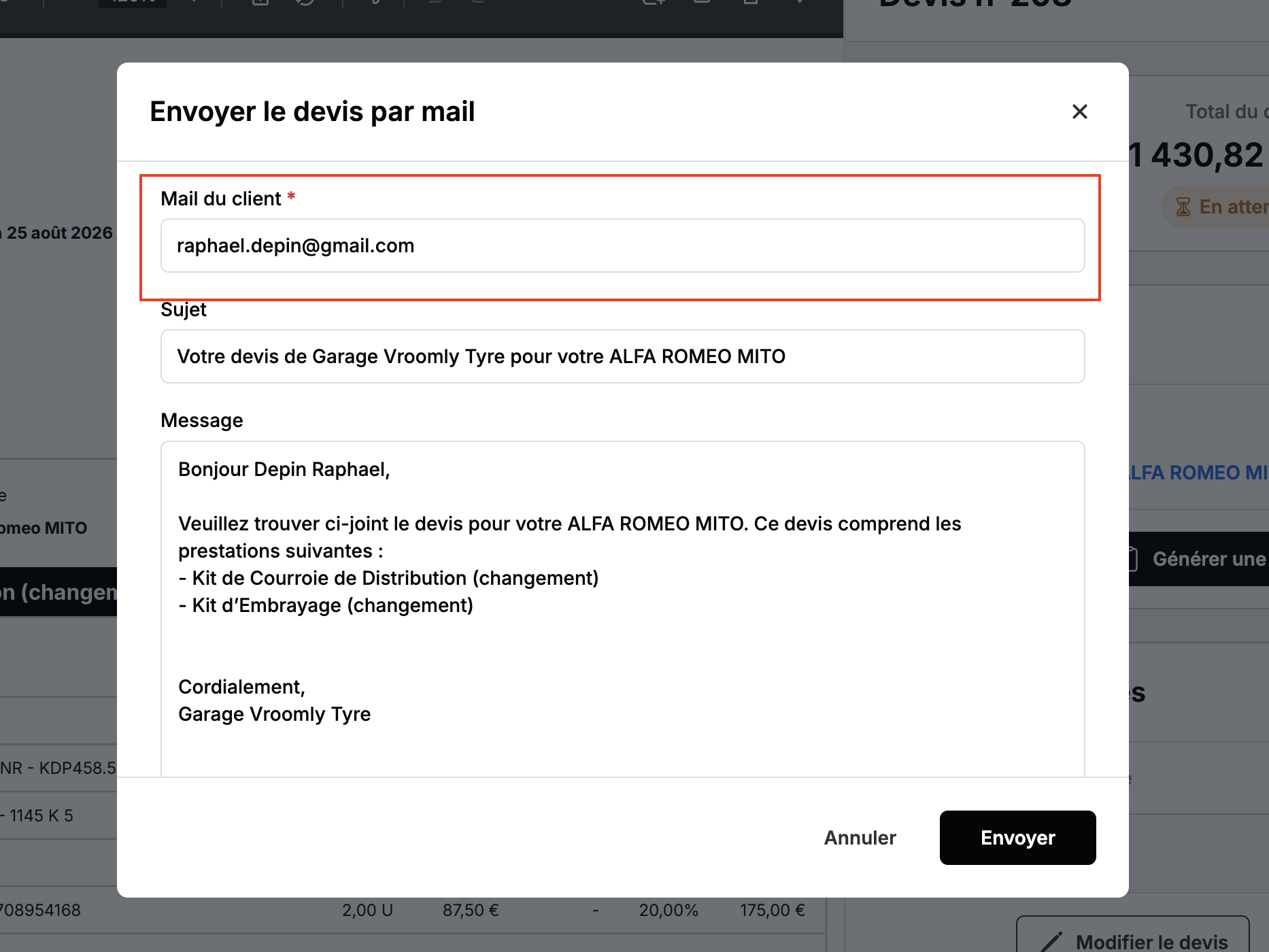Click the 'Cordialement,' line in message
1269x952 pixels.
coord(241,687)
